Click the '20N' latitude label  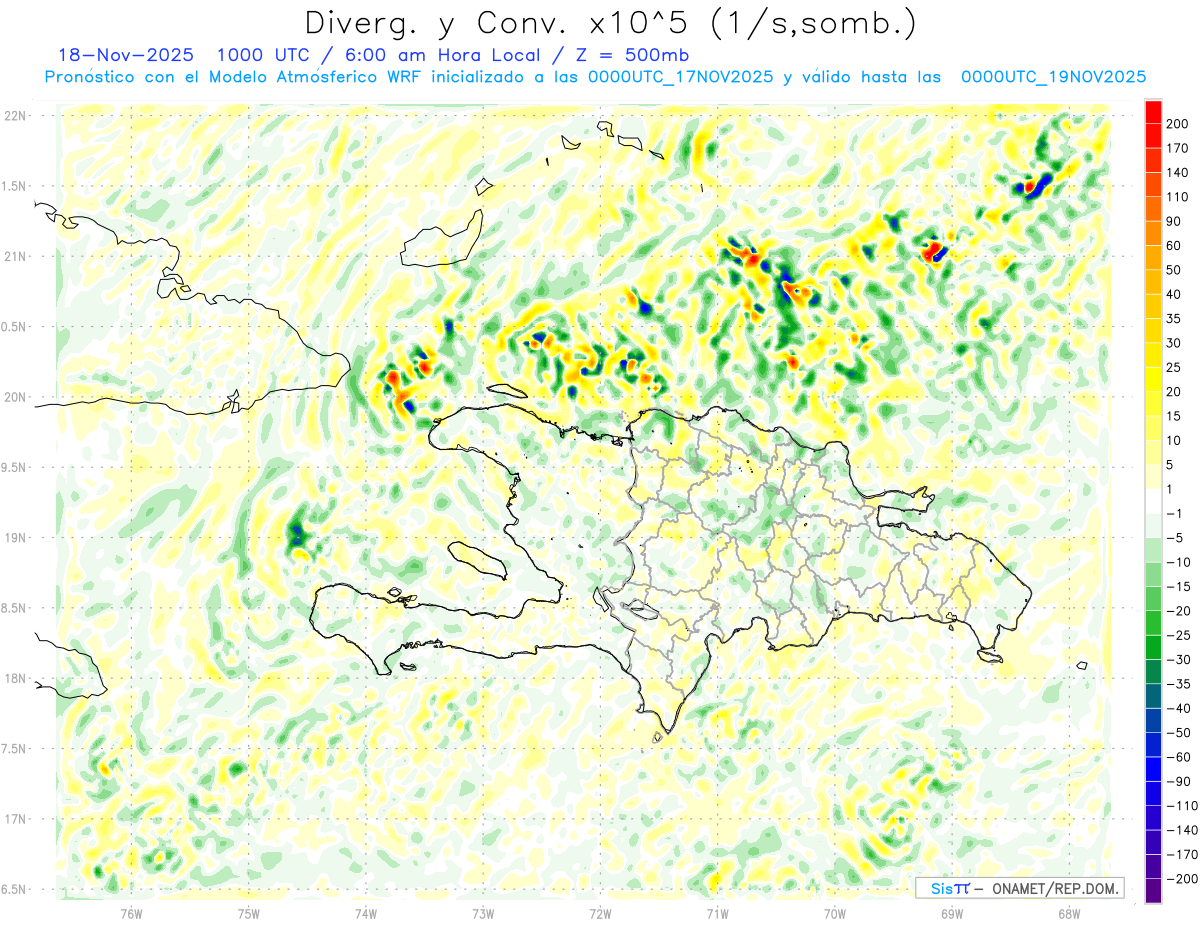tap(14, 397)
